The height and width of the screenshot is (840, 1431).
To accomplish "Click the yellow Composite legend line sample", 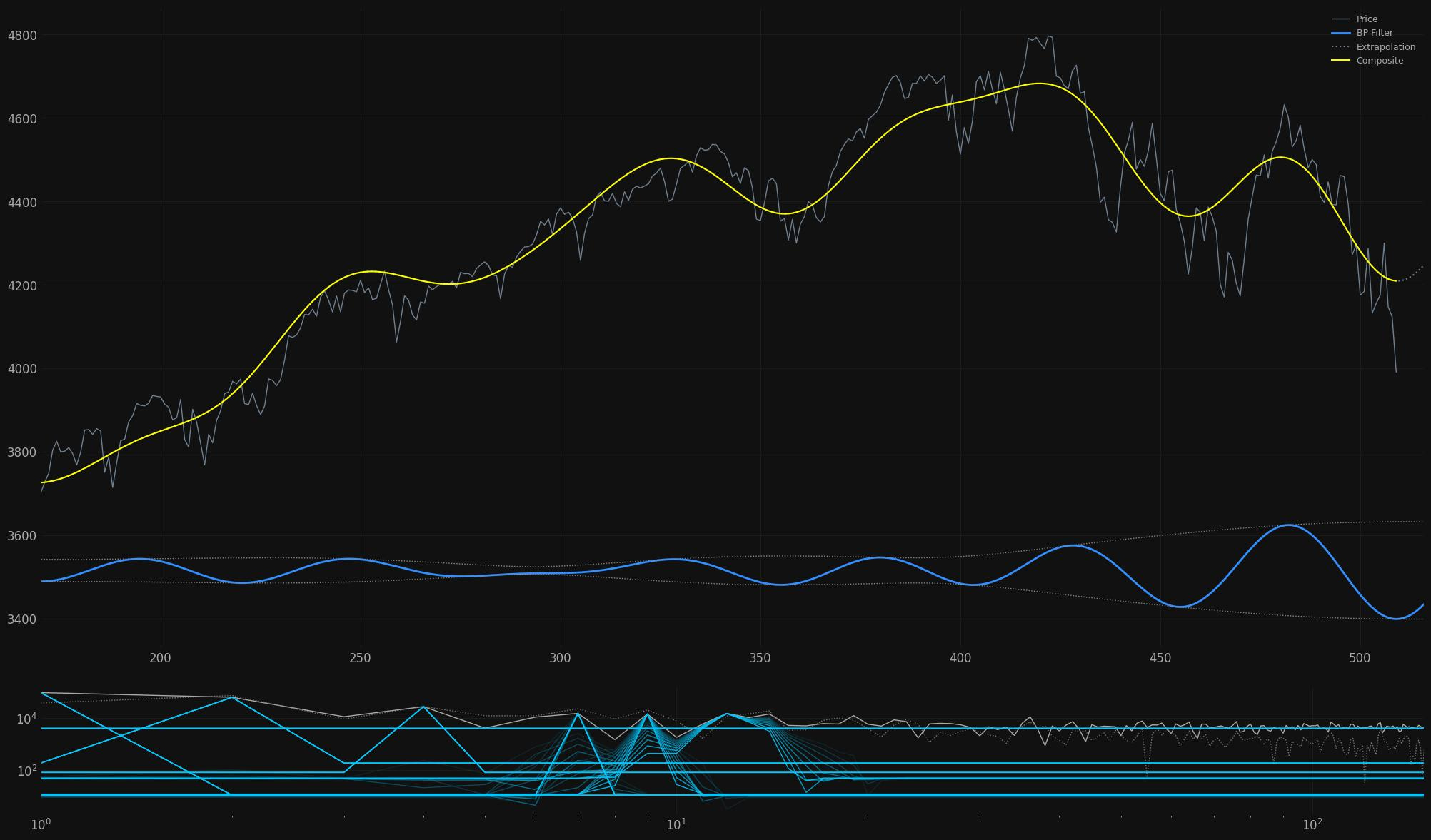I will (x=1340, y=61).
